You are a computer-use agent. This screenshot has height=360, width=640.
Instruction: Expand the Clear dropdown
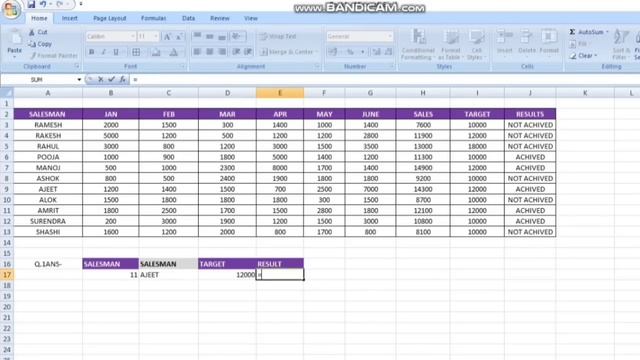point(596,56)
